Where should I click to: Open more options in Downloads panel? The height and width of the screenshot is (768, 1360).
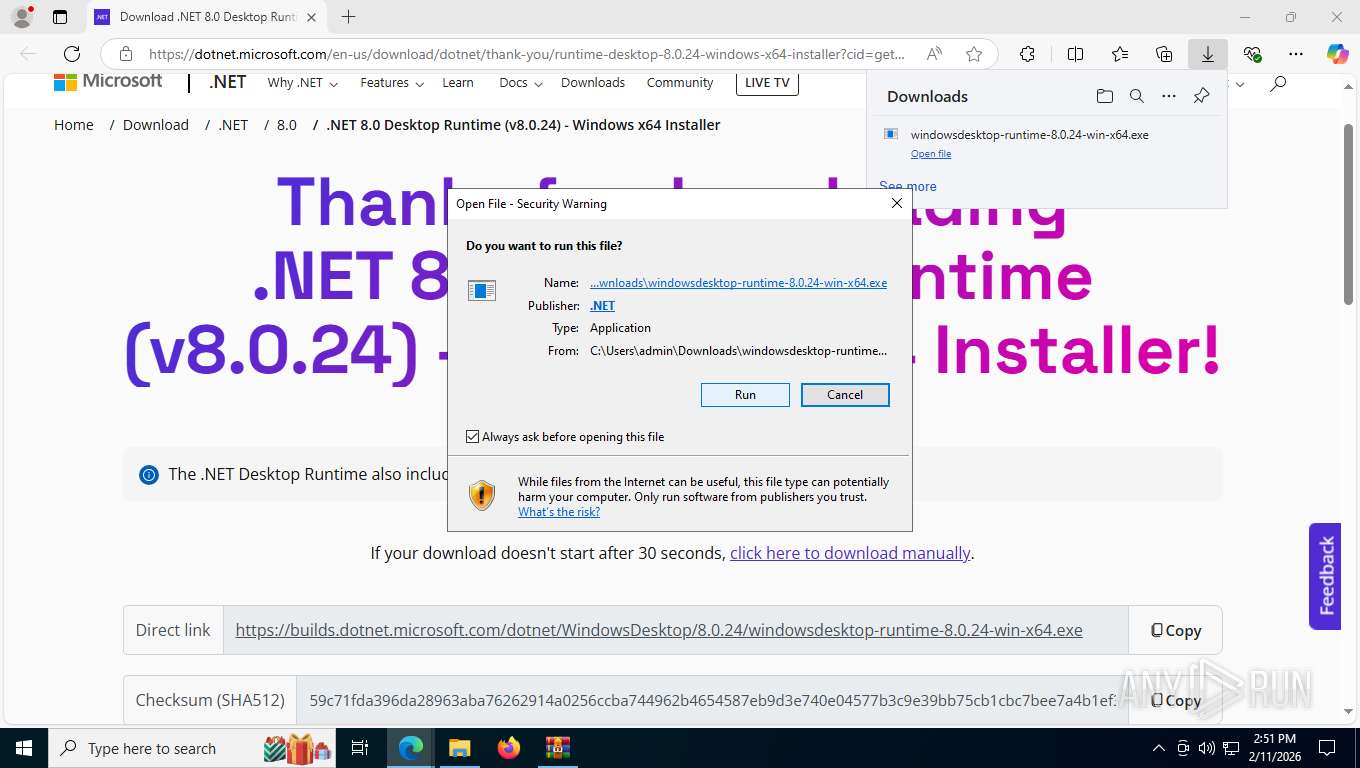[1168, 96]
